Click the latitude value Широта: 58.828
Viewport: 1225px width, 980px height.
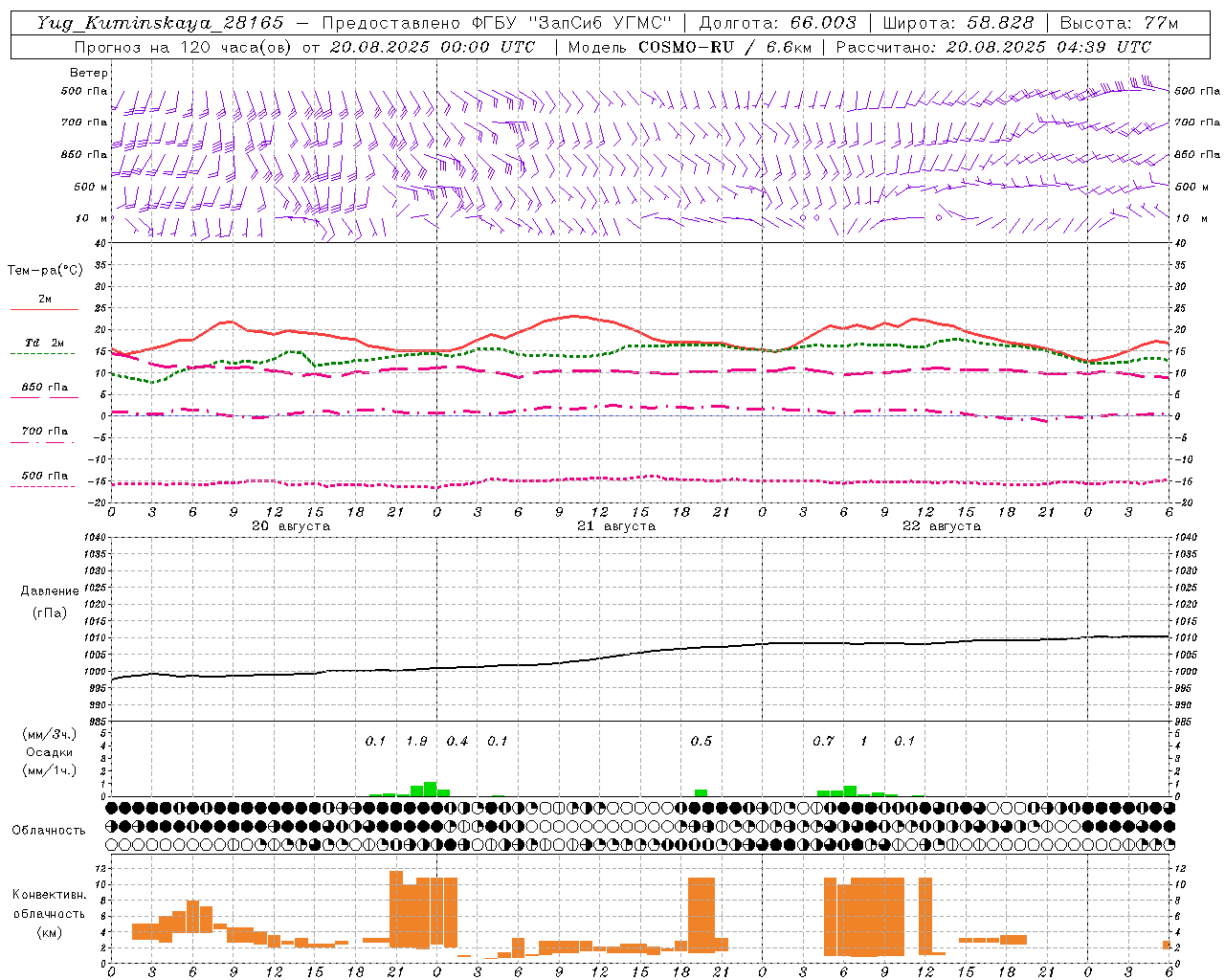[x=958, y=23]
